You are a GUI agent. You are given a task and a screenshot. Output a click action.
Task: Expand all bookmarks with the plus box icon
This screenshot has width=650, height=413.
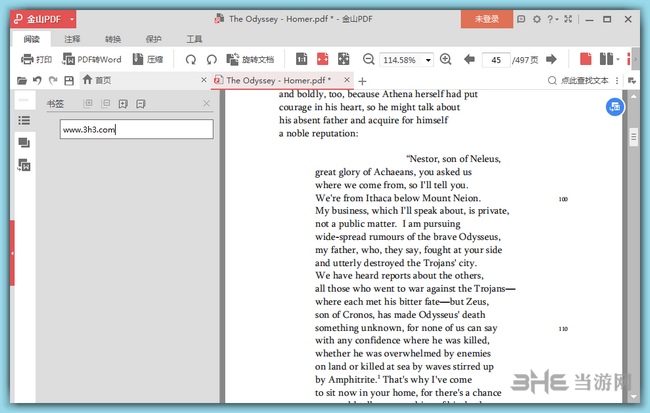coord(88,103)
